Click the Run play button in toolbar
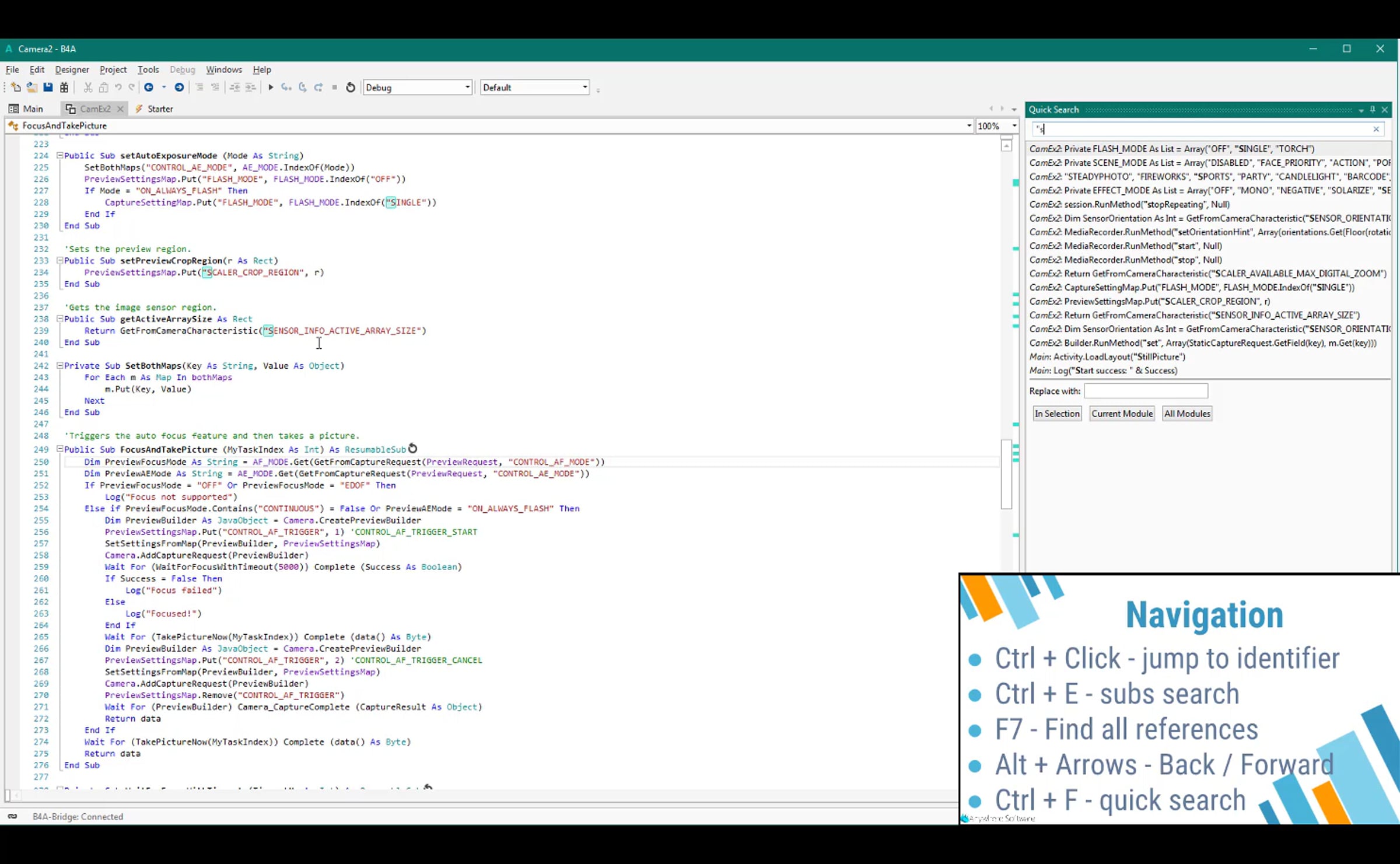The width and height of the screenshot is (1400, 864). pos(271,88)
